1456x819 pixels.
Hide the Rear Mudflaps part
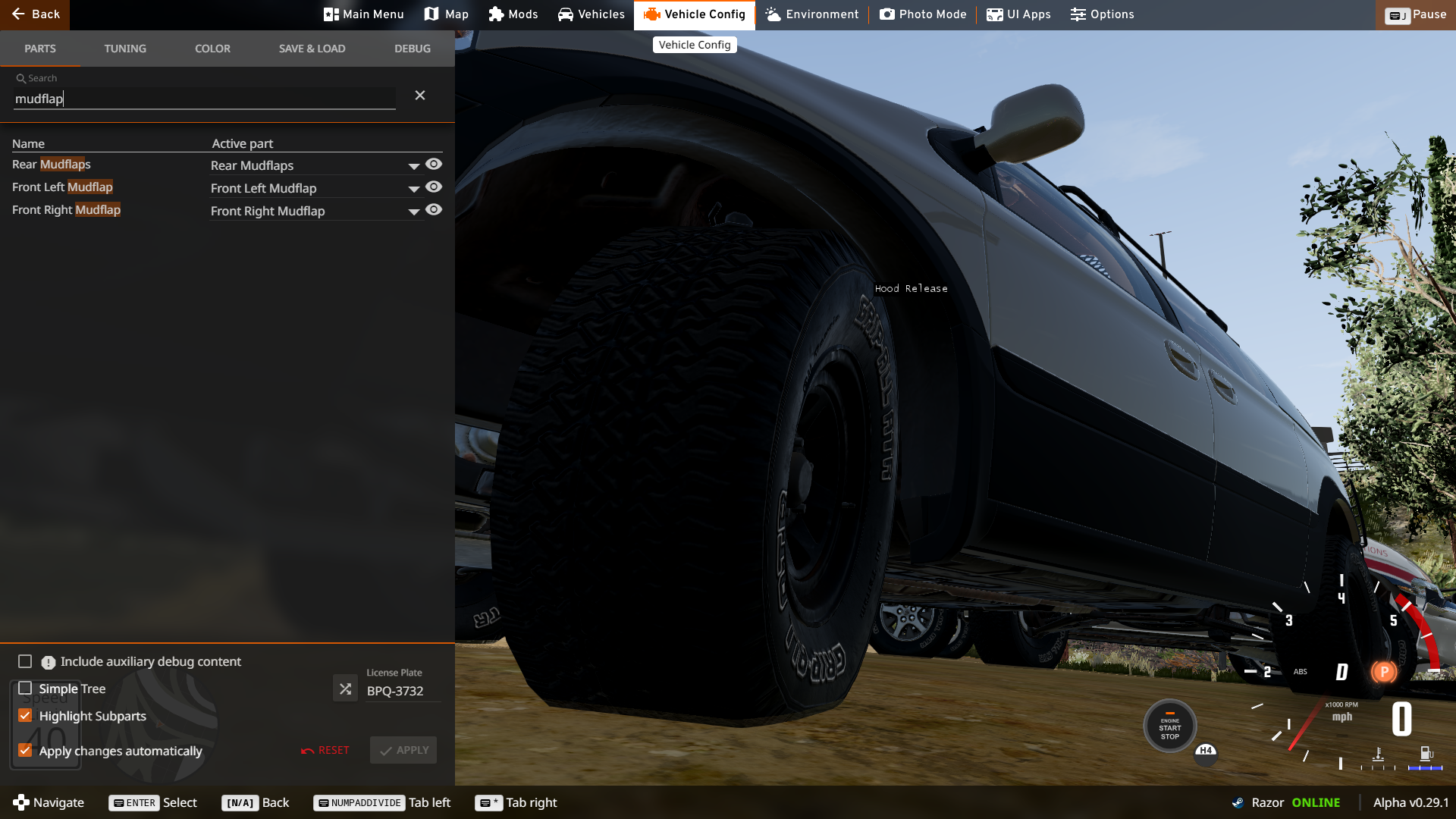[x=434, y=164]
